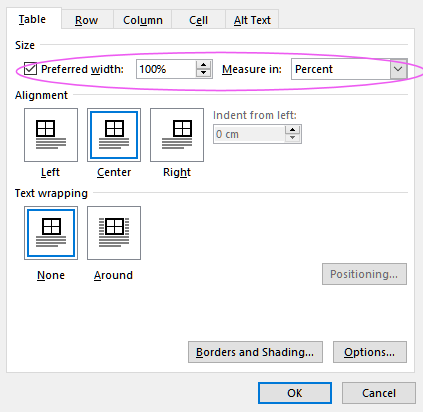The image size is (423, 412).
Task: Select the Table tab
Action: click(32, 19)
